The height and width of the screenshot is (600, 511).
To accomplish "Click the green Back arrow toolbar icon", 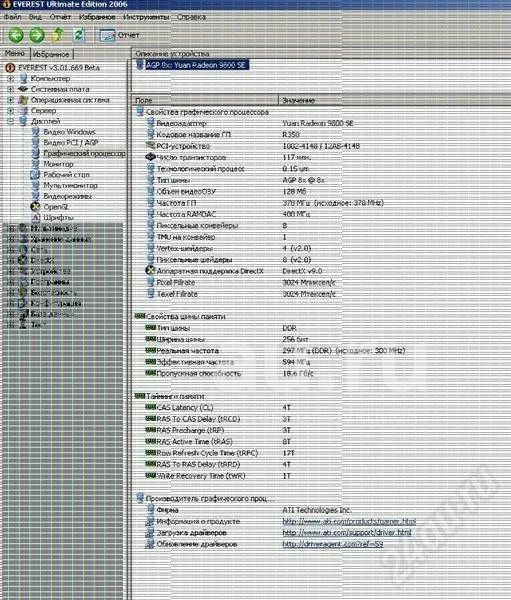I will (16, 35).
